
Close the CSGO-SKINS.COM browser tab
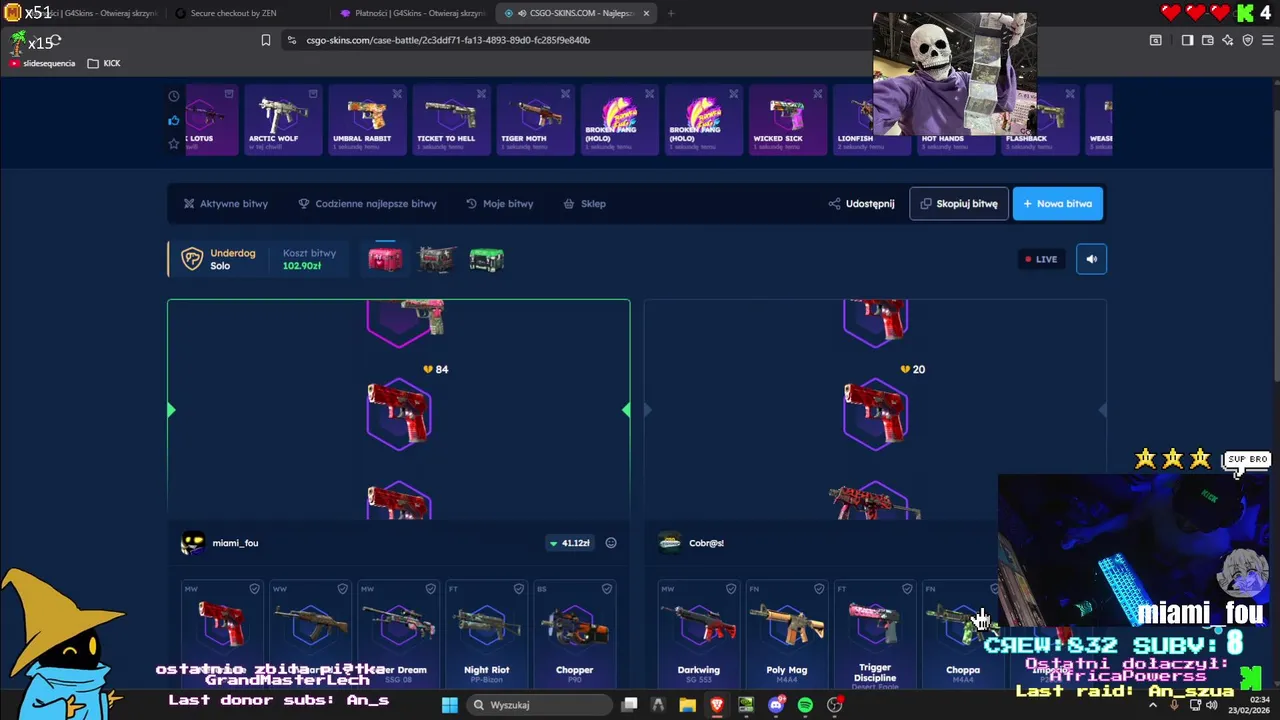(646, 13)
